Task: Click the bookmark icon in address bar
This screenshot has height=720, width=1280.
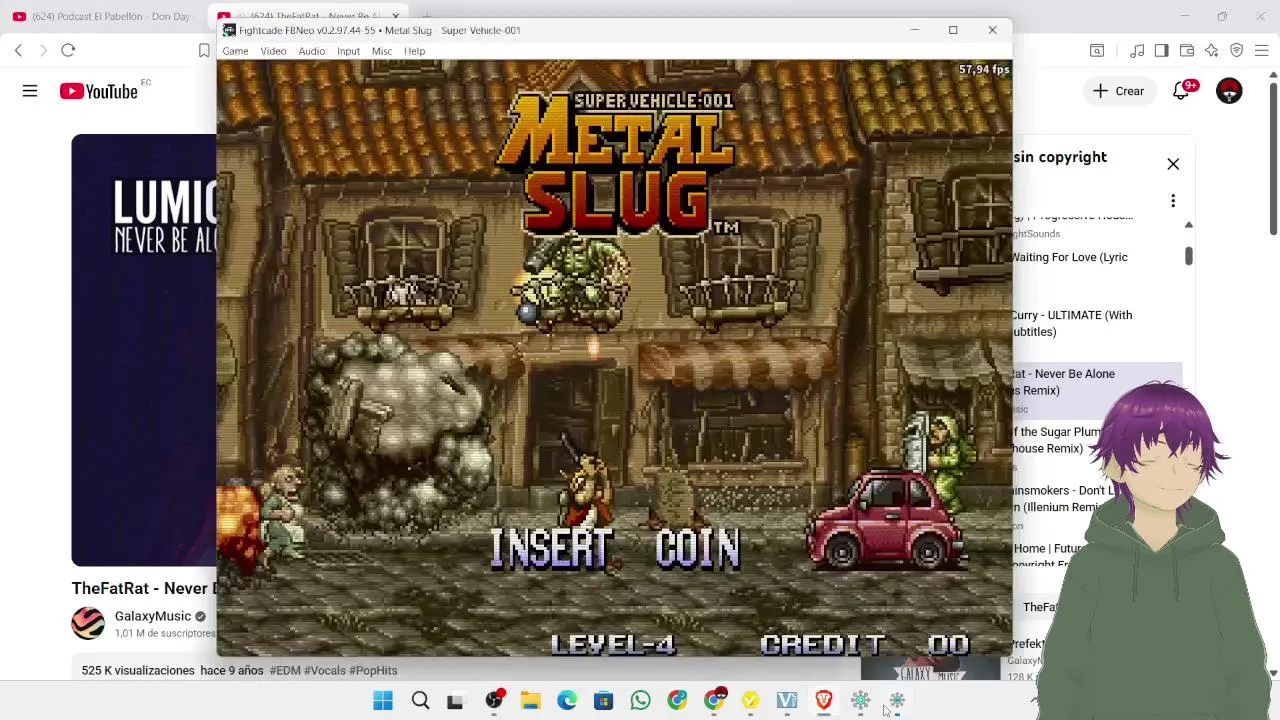Action: coord(204,50)
